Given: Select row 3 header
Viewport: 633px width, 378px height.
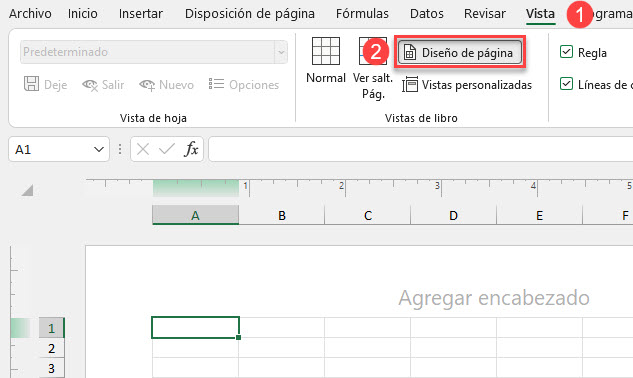Looking at the screenshot, I should (x=51, y=368).
